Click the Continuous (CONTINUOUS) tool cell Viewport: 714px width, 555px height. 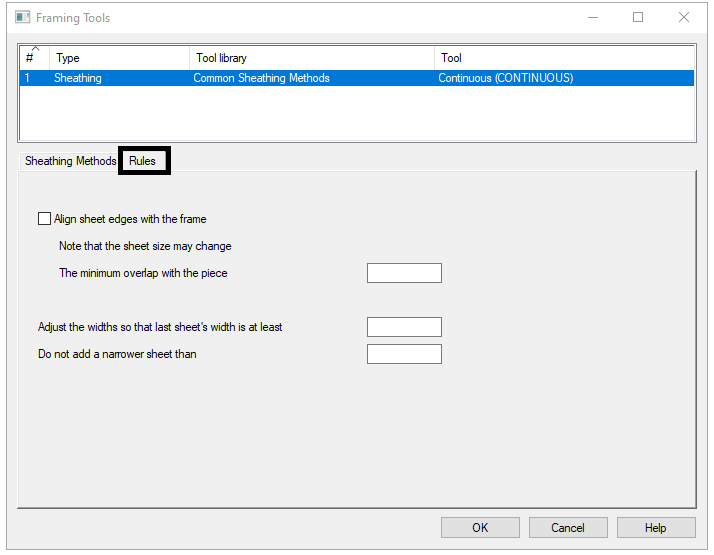(505, 78)
